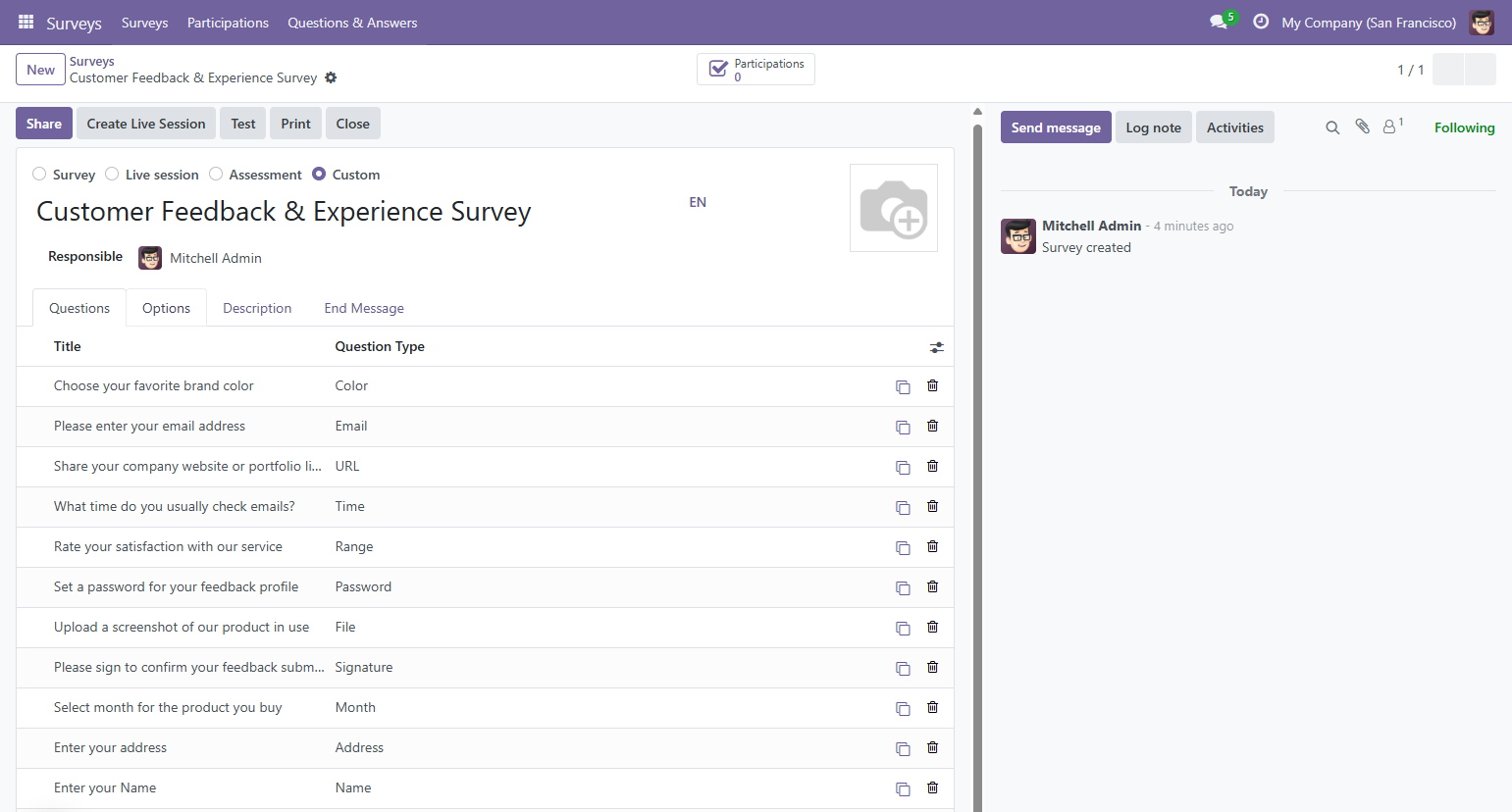The width and height of the screenshot is (1512, 812).
Task: Click the attachments paperclip icon
Action: (x=1362, y=127)
